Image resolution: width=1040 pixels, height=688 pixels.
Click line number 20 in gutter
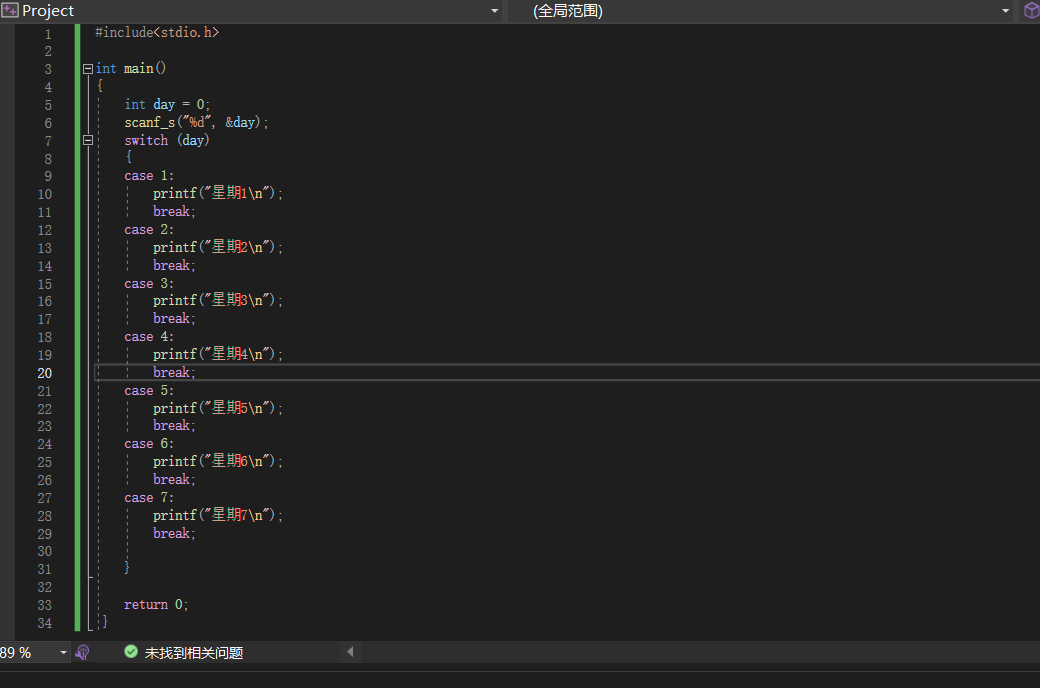pos(44,373)
